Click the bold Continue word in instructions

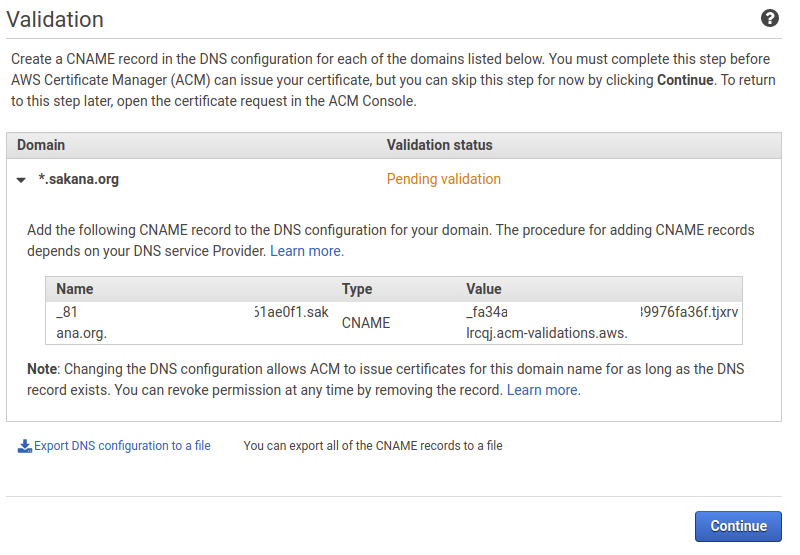pyautogui.click(x=685, y=80)
